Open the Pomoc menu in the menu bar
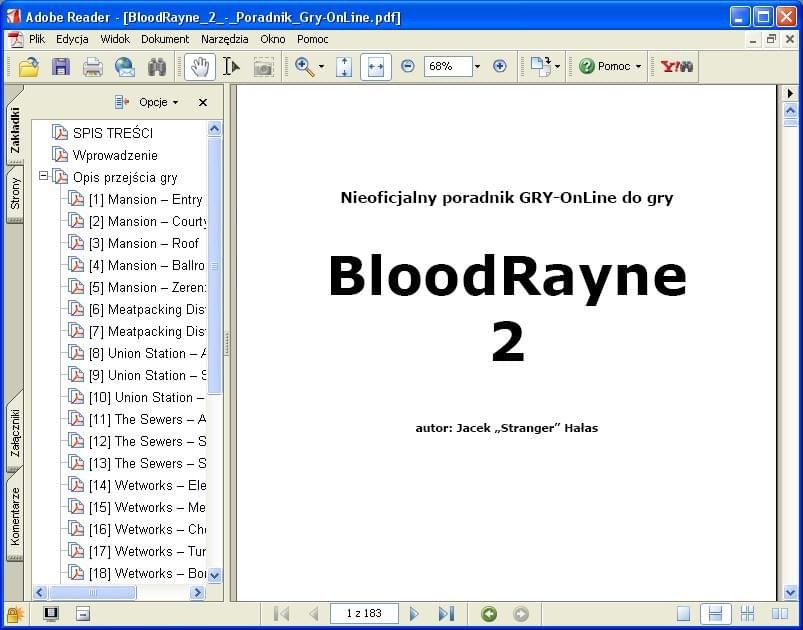Screen dimensions: 803x630 point(312,39)
